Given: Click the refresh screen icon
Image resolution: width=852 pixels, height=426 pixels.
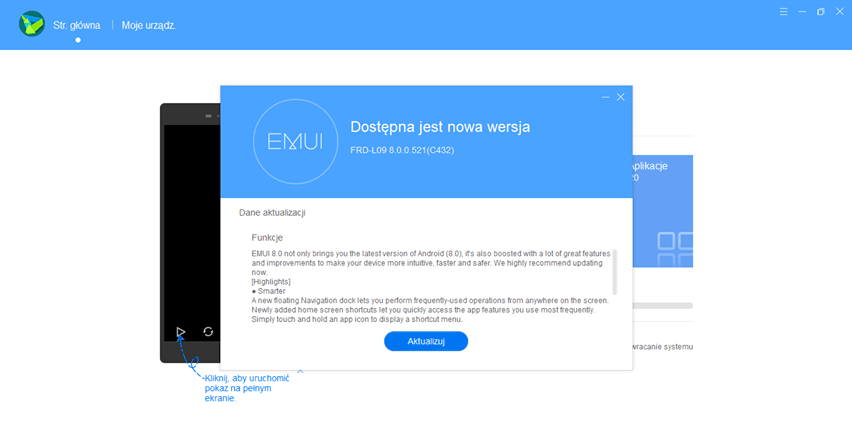Looking at the screenshot, I should (x=208, y=331).
